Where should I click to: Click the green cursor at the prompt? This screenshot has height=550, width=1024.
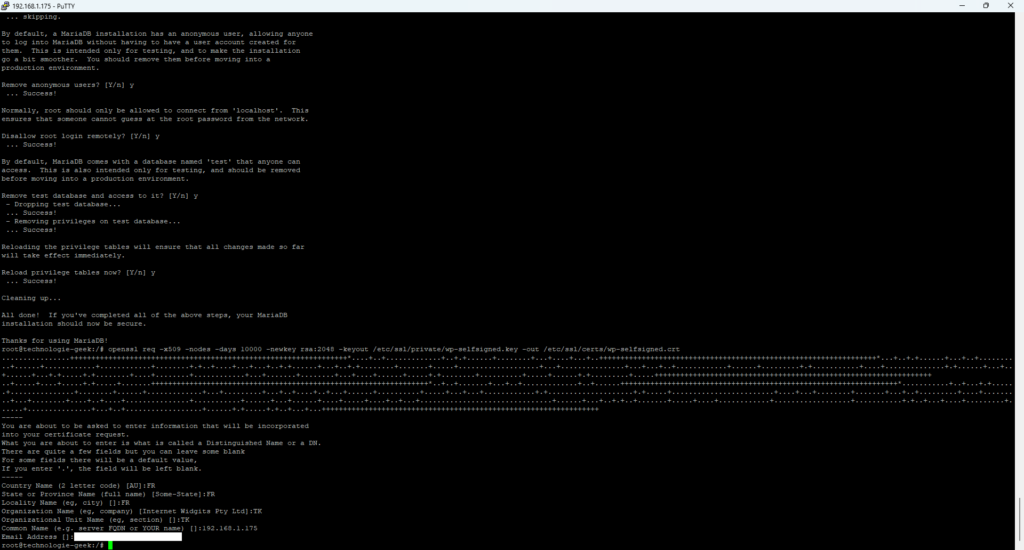pos(110,545)
